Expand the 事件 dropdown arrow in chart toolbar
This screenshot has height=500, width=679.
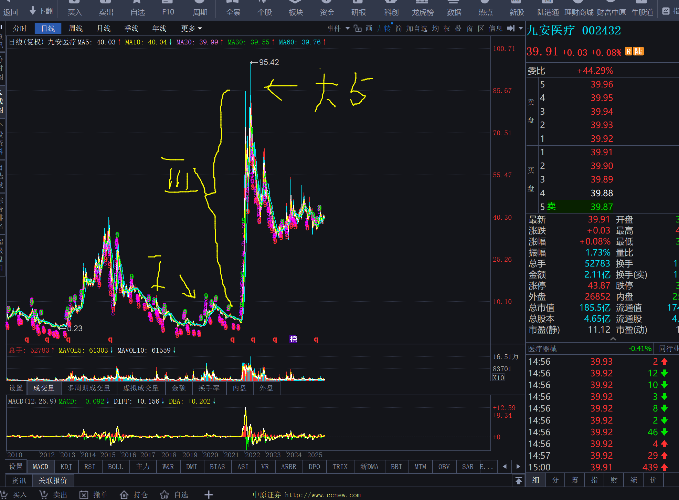click(348, 29)
